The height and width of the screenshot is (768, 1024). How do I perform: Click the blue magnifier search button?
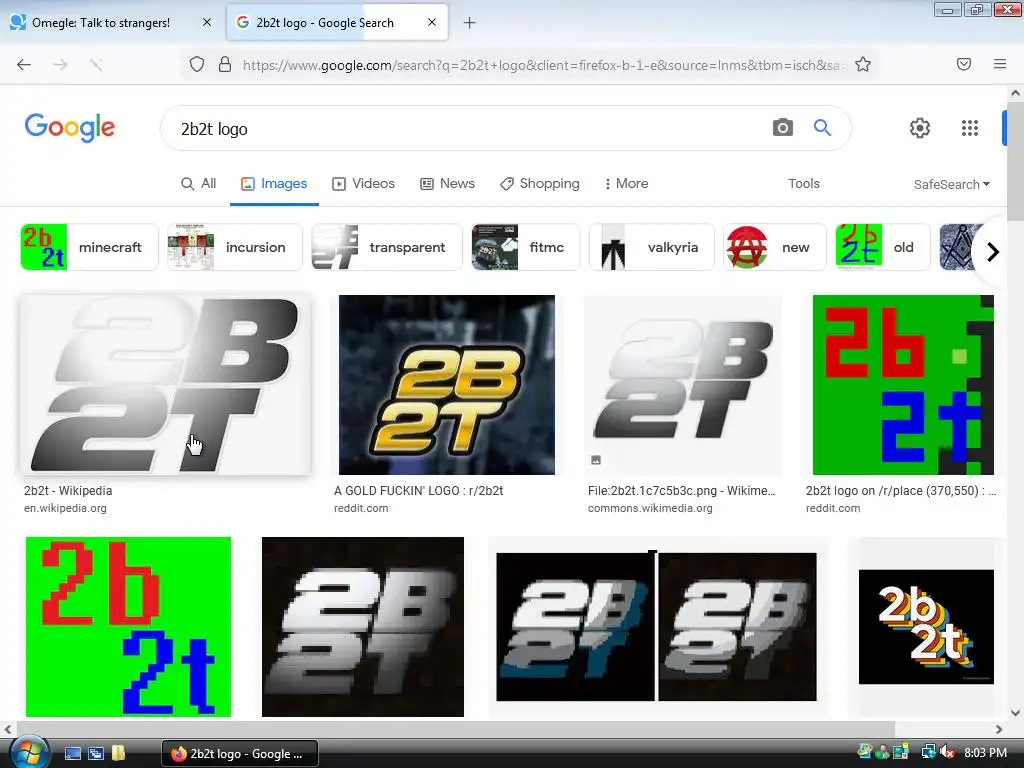click(822, 127)
